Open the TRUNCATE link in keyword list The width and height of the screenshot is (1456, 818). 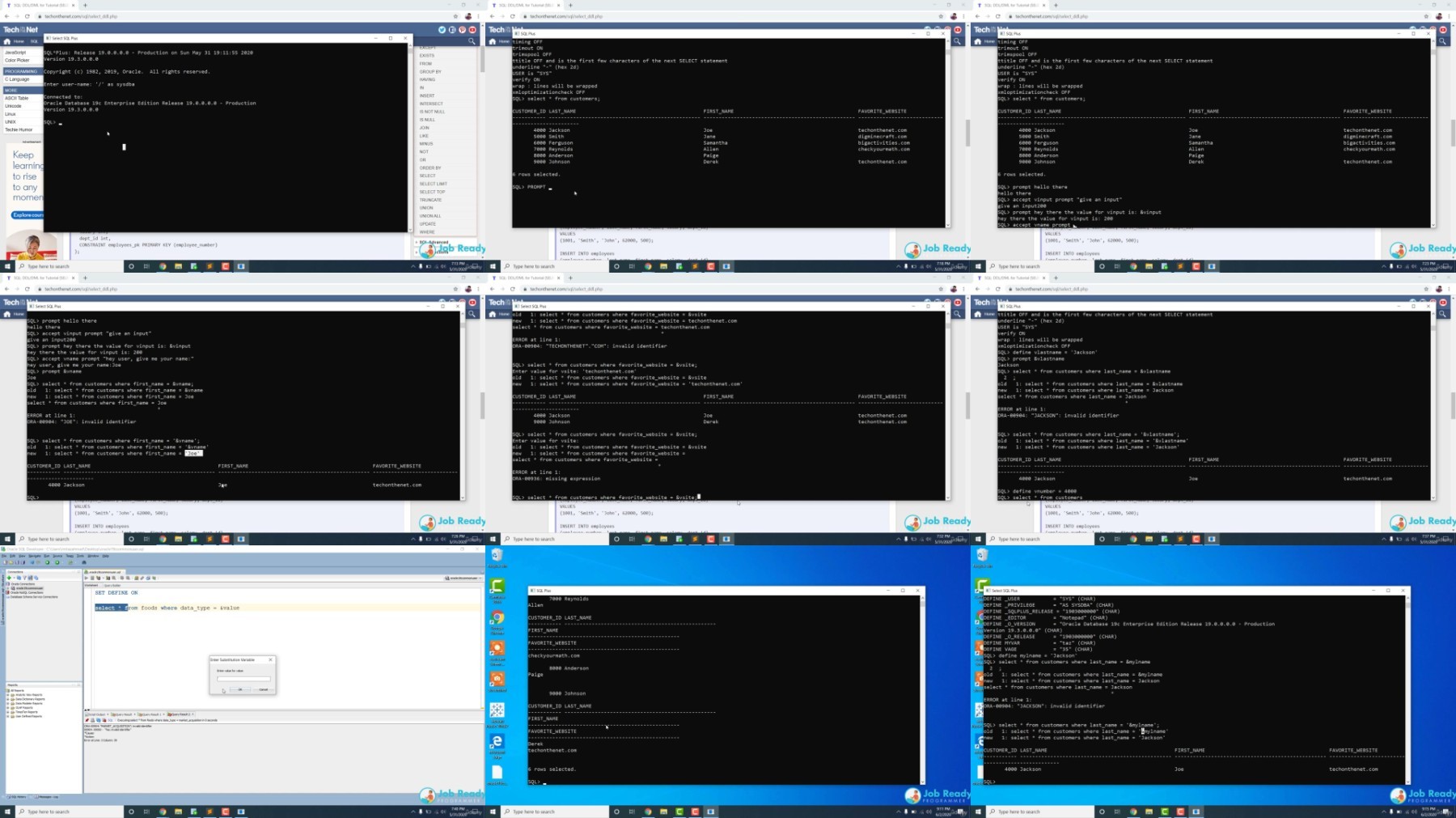tap(430, 200)
